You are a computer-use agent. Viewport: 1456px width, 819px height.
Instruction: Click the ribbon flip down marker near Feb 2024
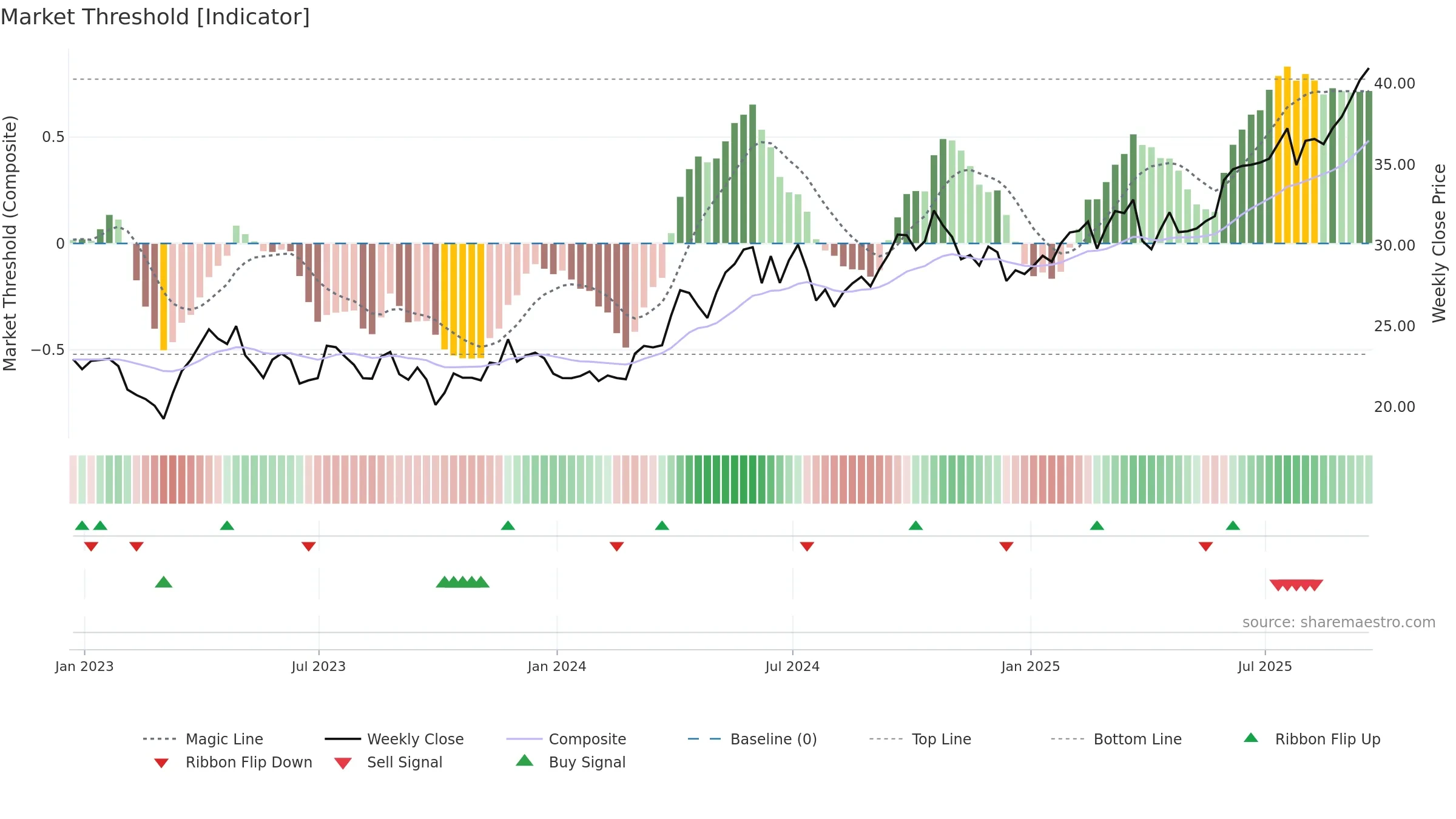point(616,547)
